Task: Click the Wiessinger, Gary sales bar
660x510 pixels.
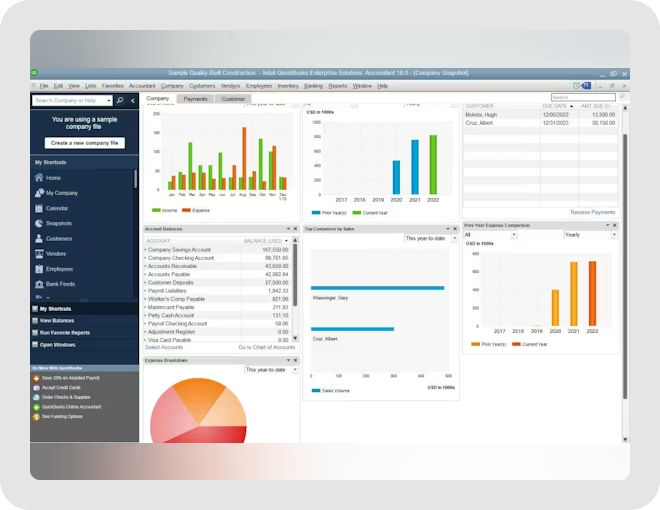Action: click(378, 288)
